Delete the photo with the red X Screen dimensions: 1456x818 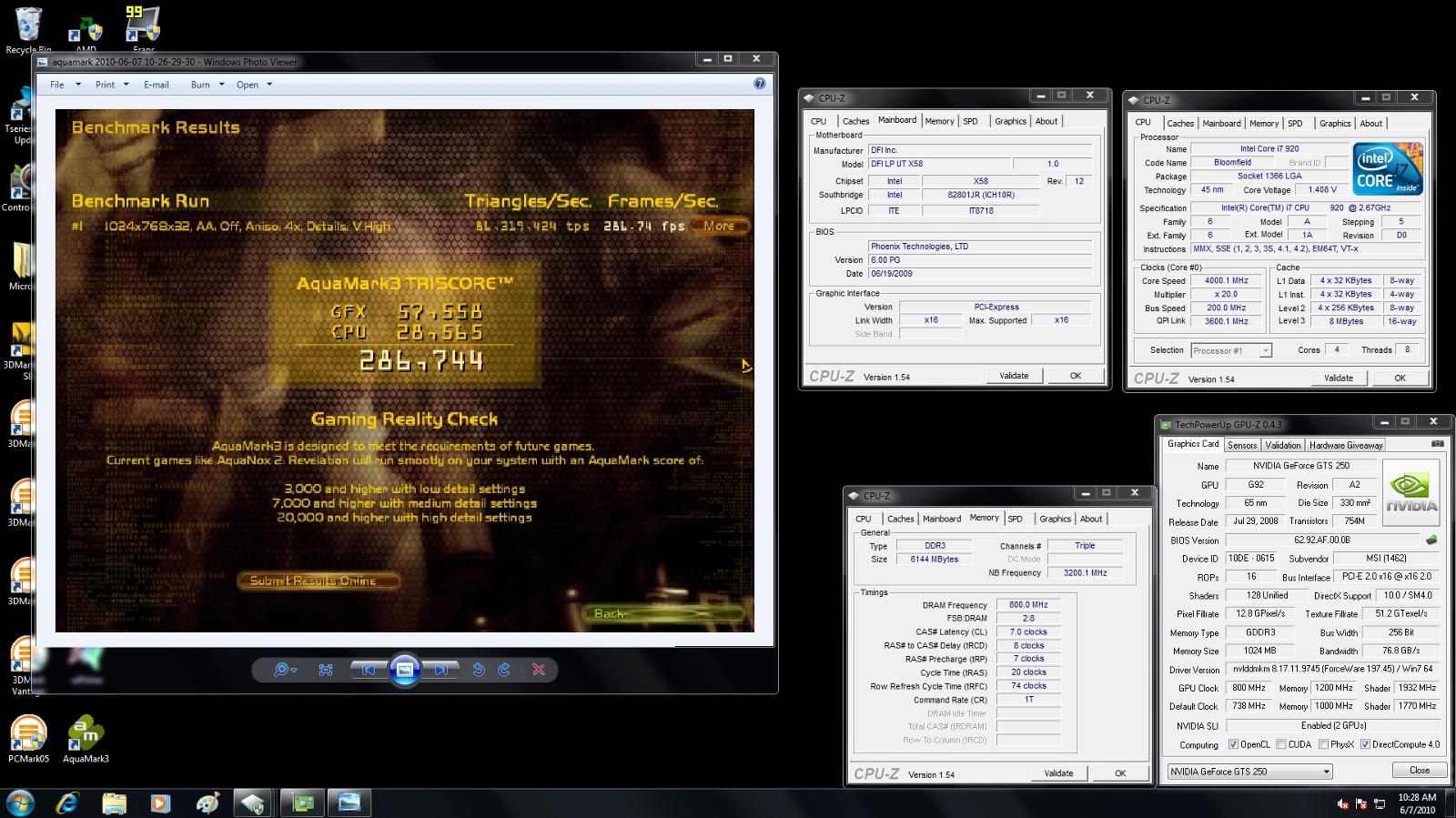[539, 670]
